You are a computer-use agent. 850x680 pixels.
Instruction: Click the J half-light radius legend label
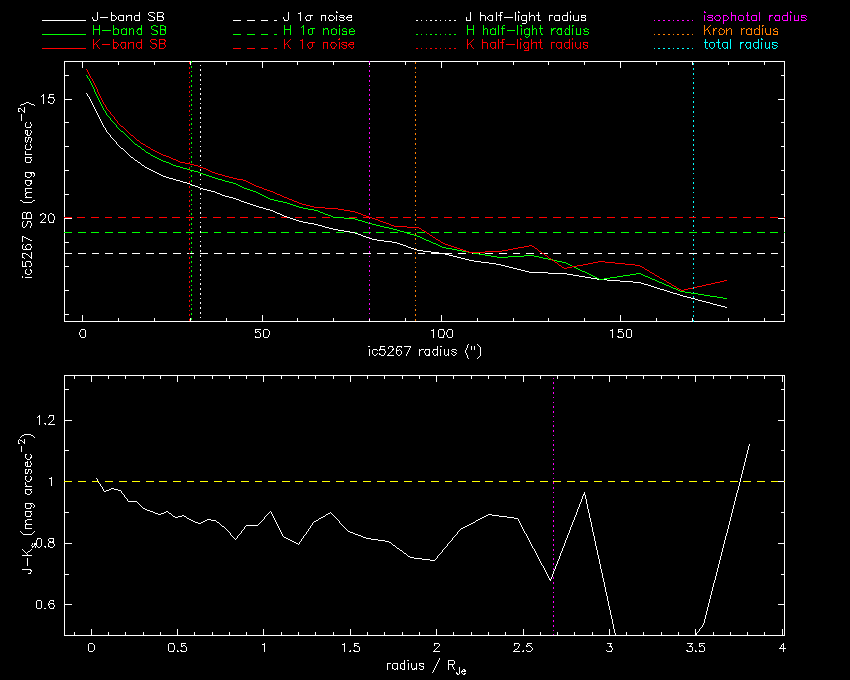(527, 18)
